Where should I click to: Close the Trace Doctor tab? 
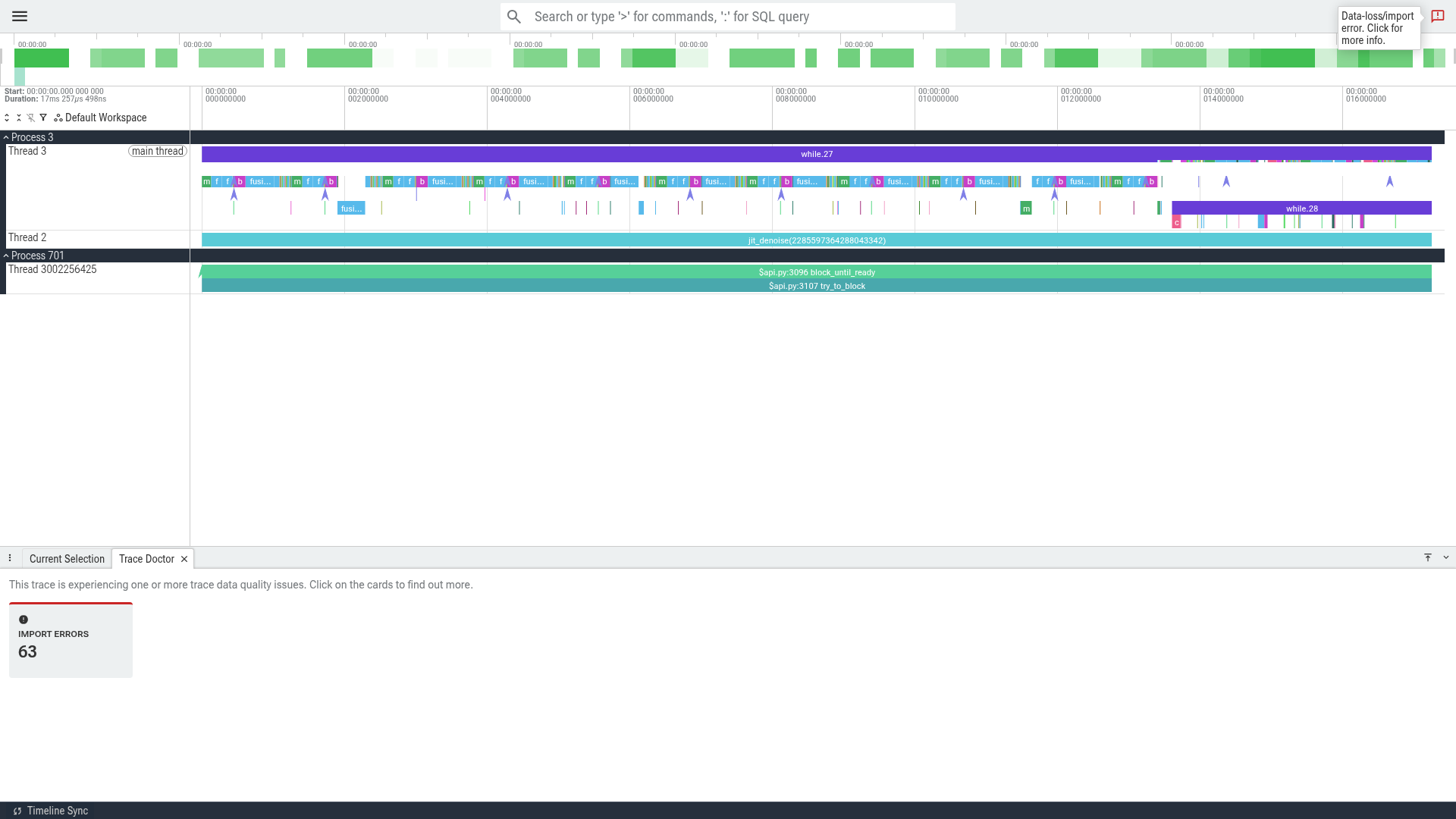(x=184, y=559)
